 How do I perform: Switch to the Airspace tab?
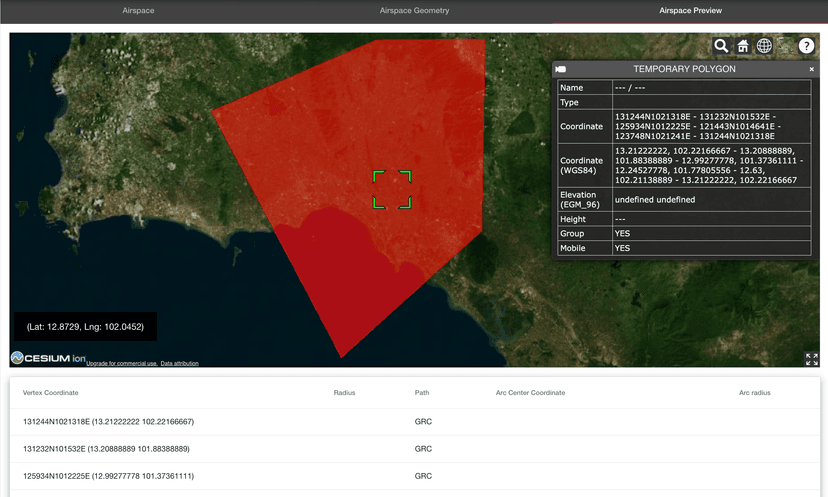pos(138,11)
